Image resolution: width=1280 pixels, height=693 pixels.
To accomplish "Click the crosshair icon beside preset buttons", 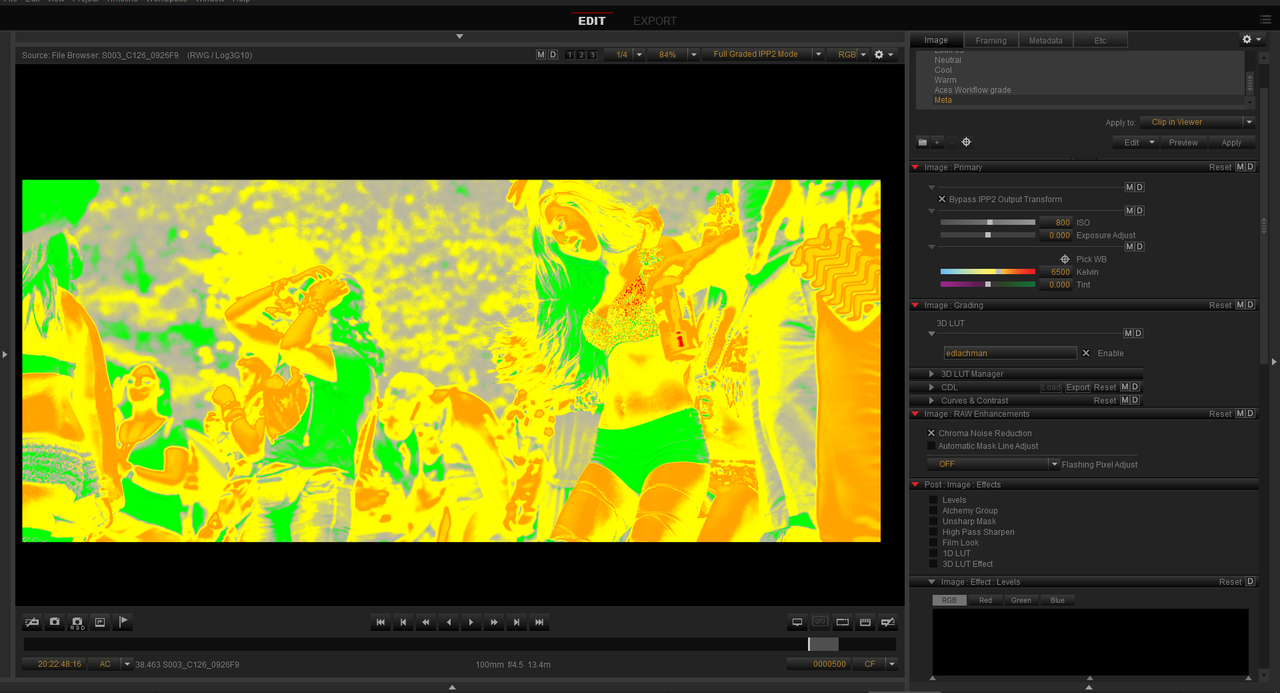I will click(966, 142).
